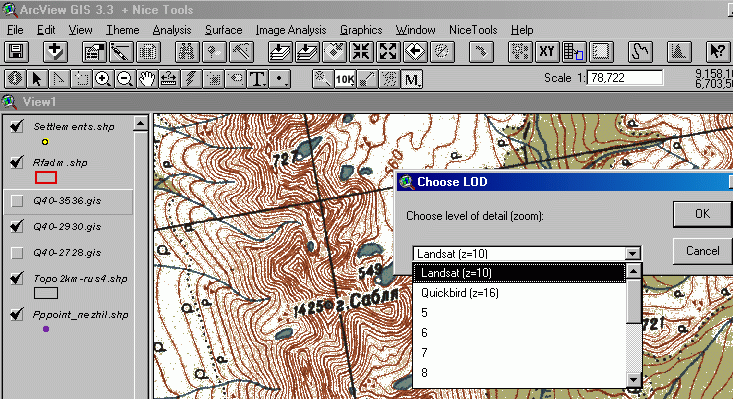Image resolution: width=733 pixels, height=399 pixels.
Task: Select the Draw Point tool
Action: [280, 78]
